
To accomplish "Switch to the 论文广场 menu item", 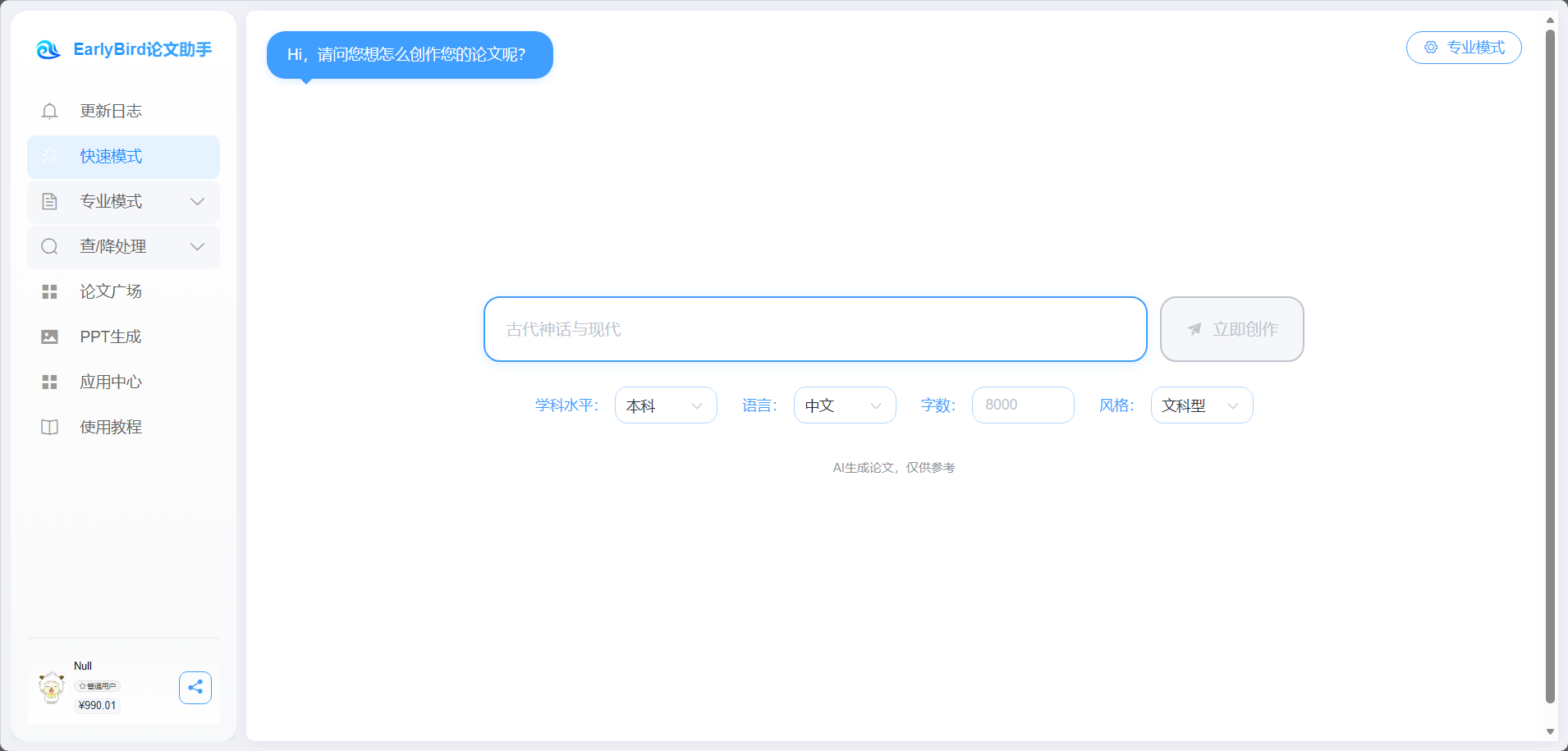I will pos(111,291).
